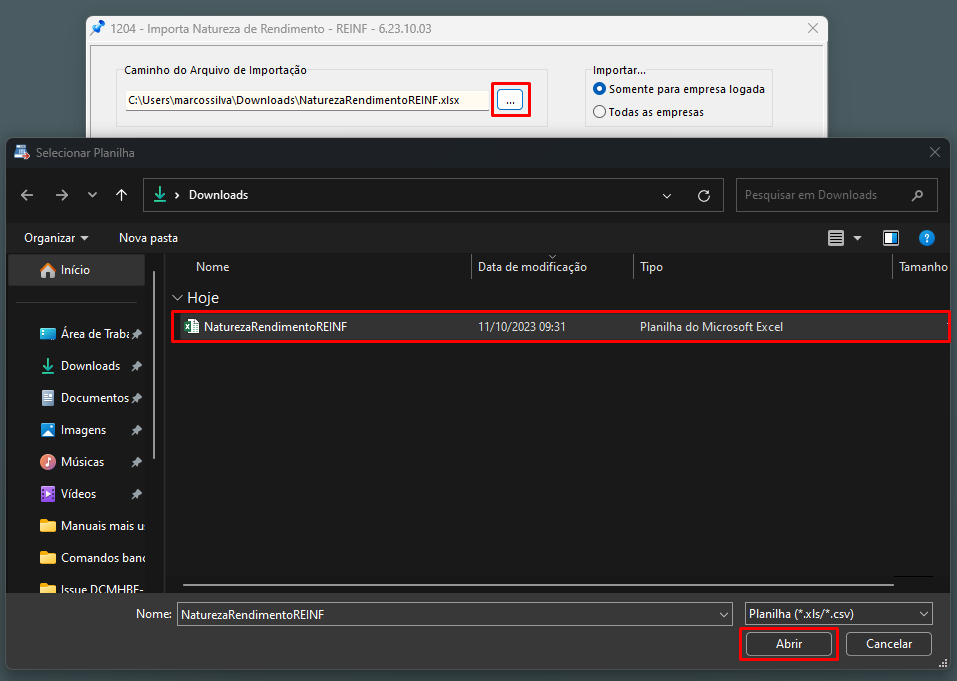Select Todas as empresas radio option

point(649,112)
